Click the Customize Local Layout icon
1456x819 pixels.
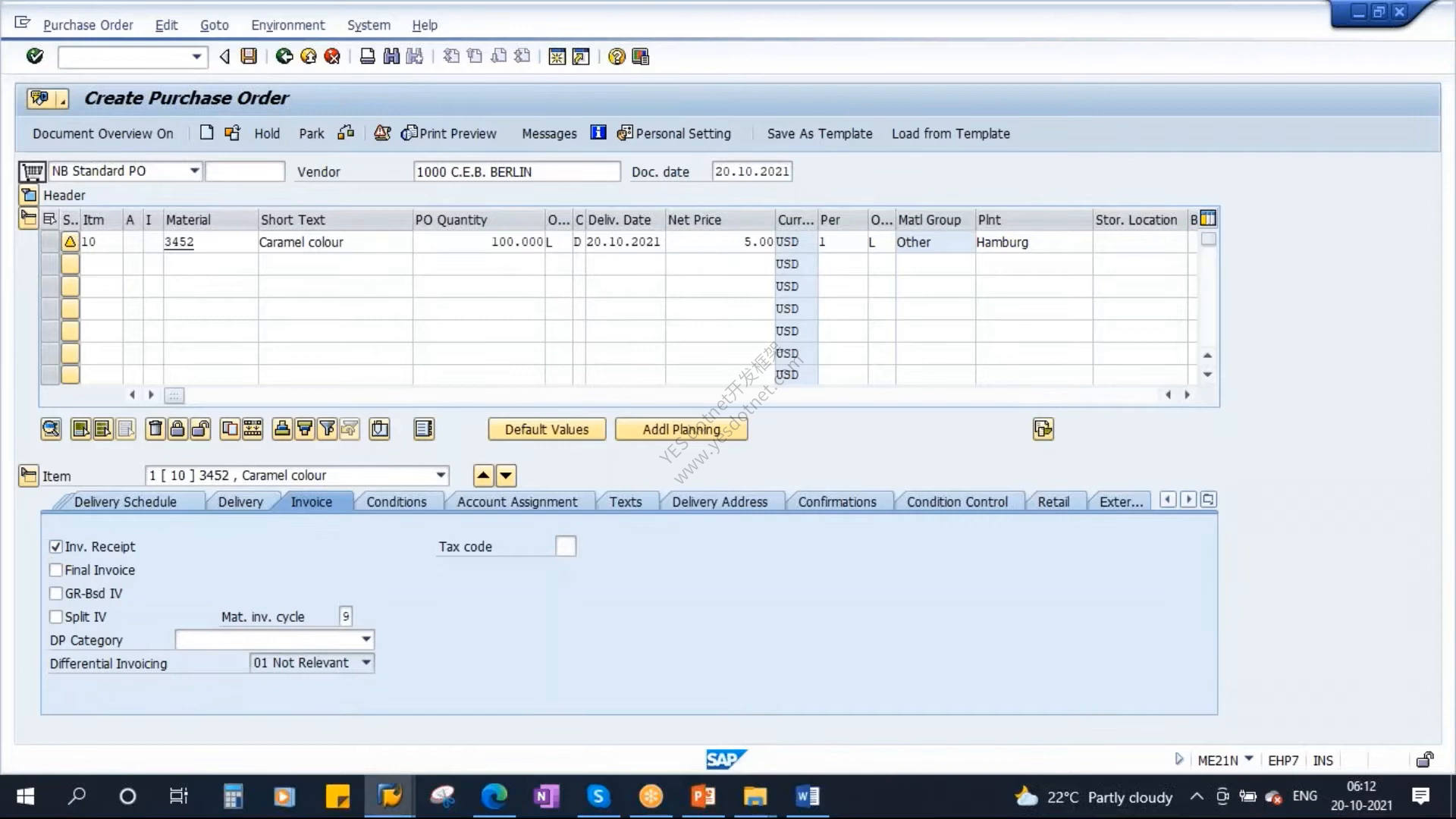pyautogui.click(x=641, y=56)
